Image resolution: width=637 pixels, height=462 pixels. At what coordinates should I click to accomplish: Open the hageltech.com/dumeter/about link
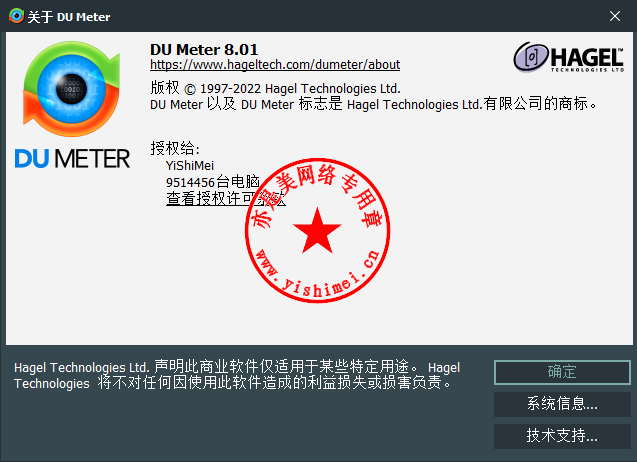[x=275, y=65]
